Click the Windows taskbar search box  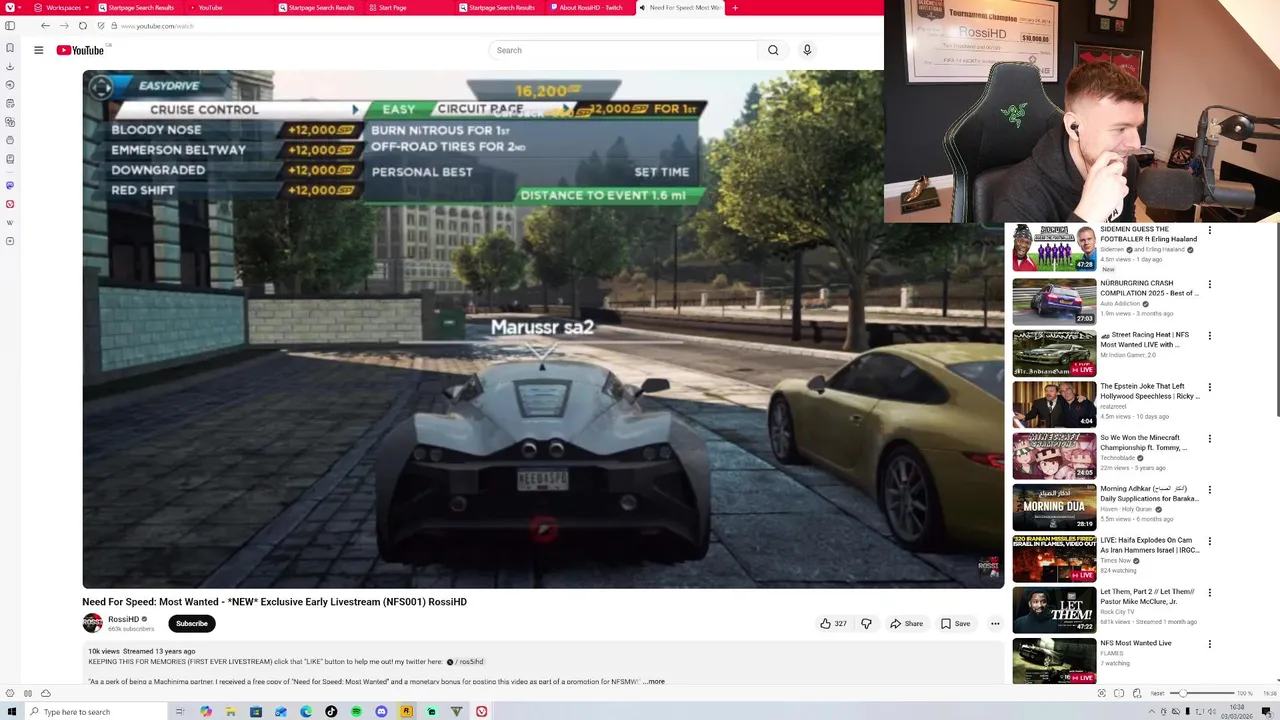(95, 712)
